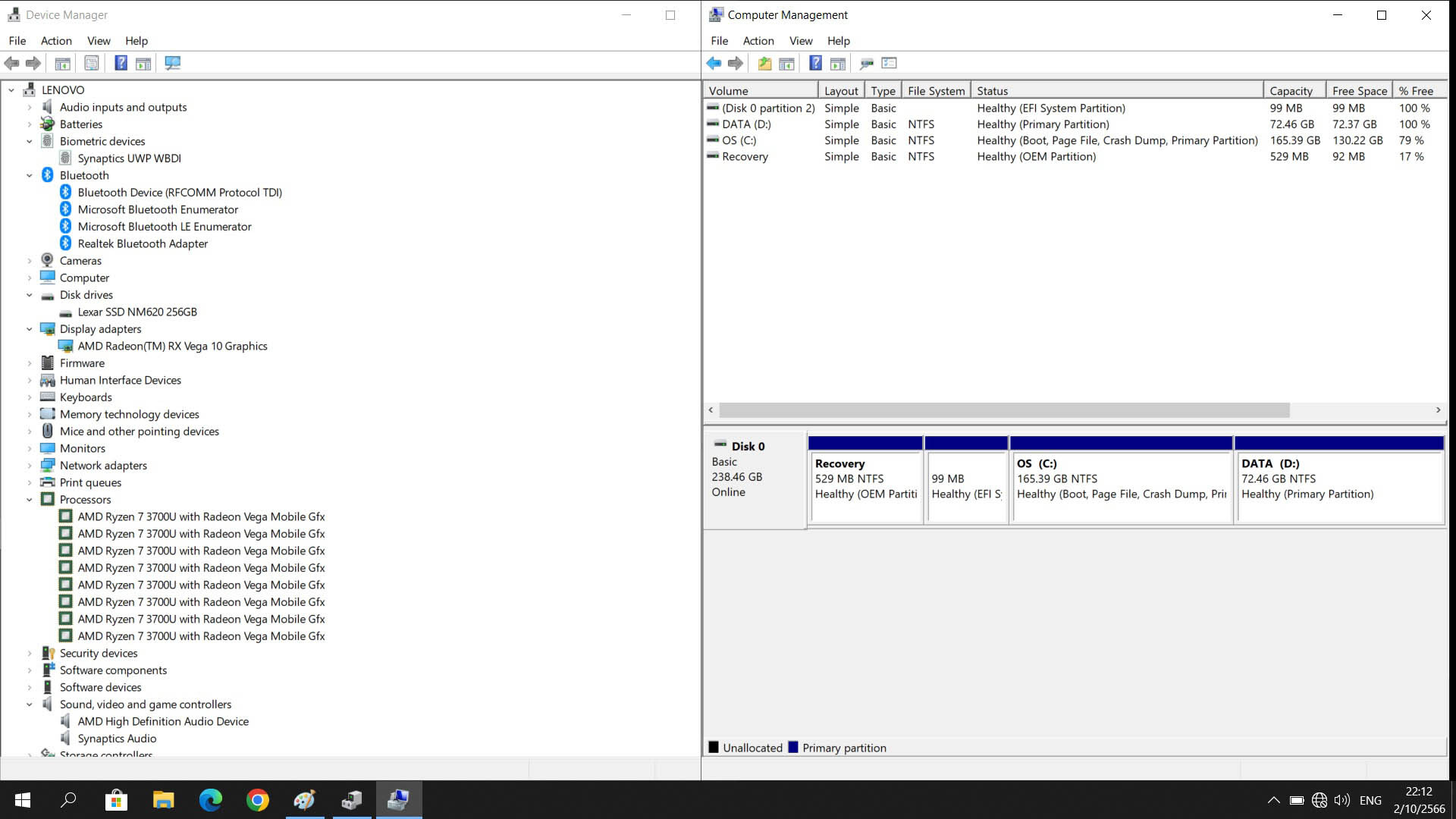Collapse Biometric devices category
The image size is (1456, 819).
[30, 142]
